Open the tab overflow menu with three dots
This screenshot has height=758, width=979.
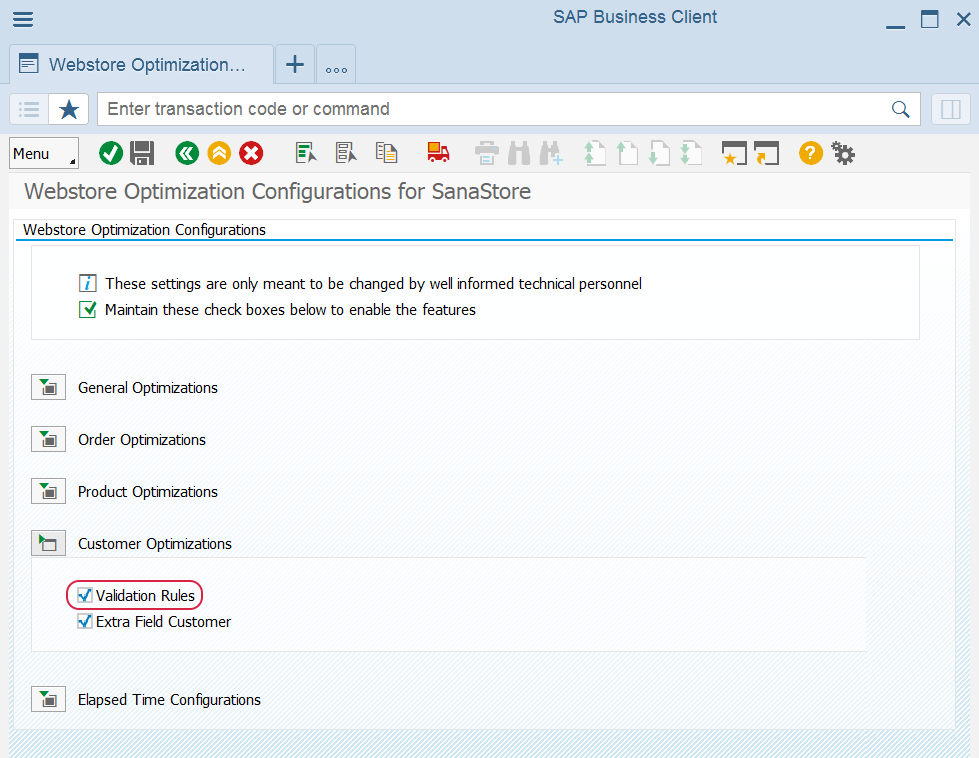point(336,64)
